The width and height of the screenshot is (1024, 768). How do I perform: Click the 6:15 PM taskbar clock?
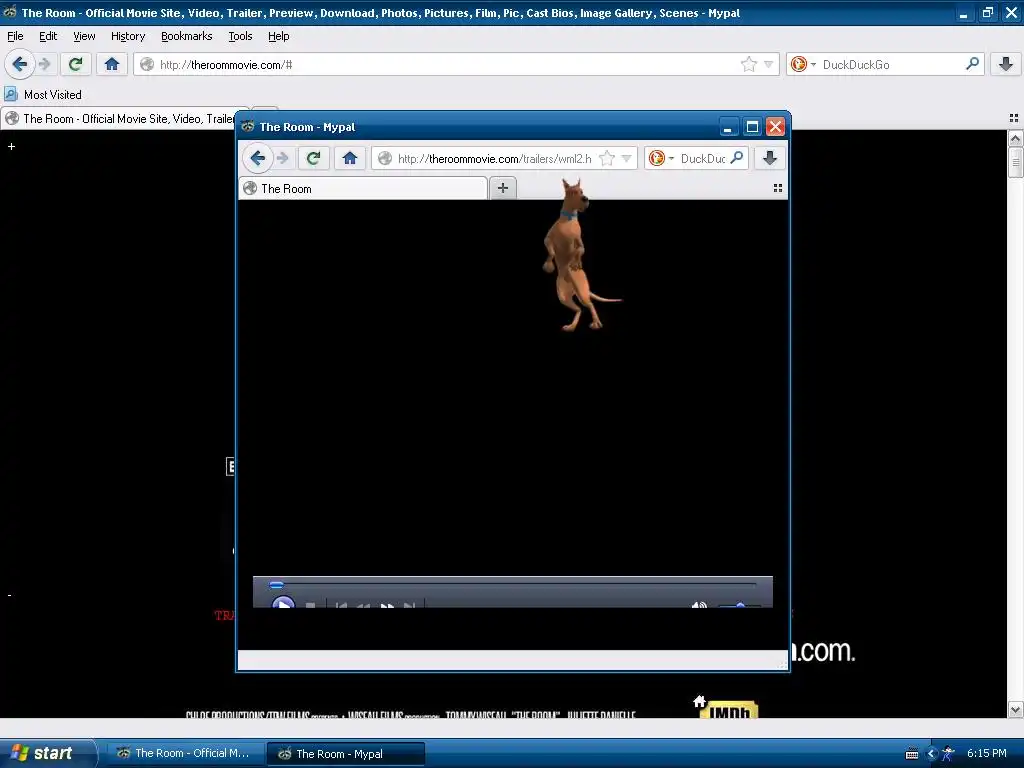click(987, 753)
